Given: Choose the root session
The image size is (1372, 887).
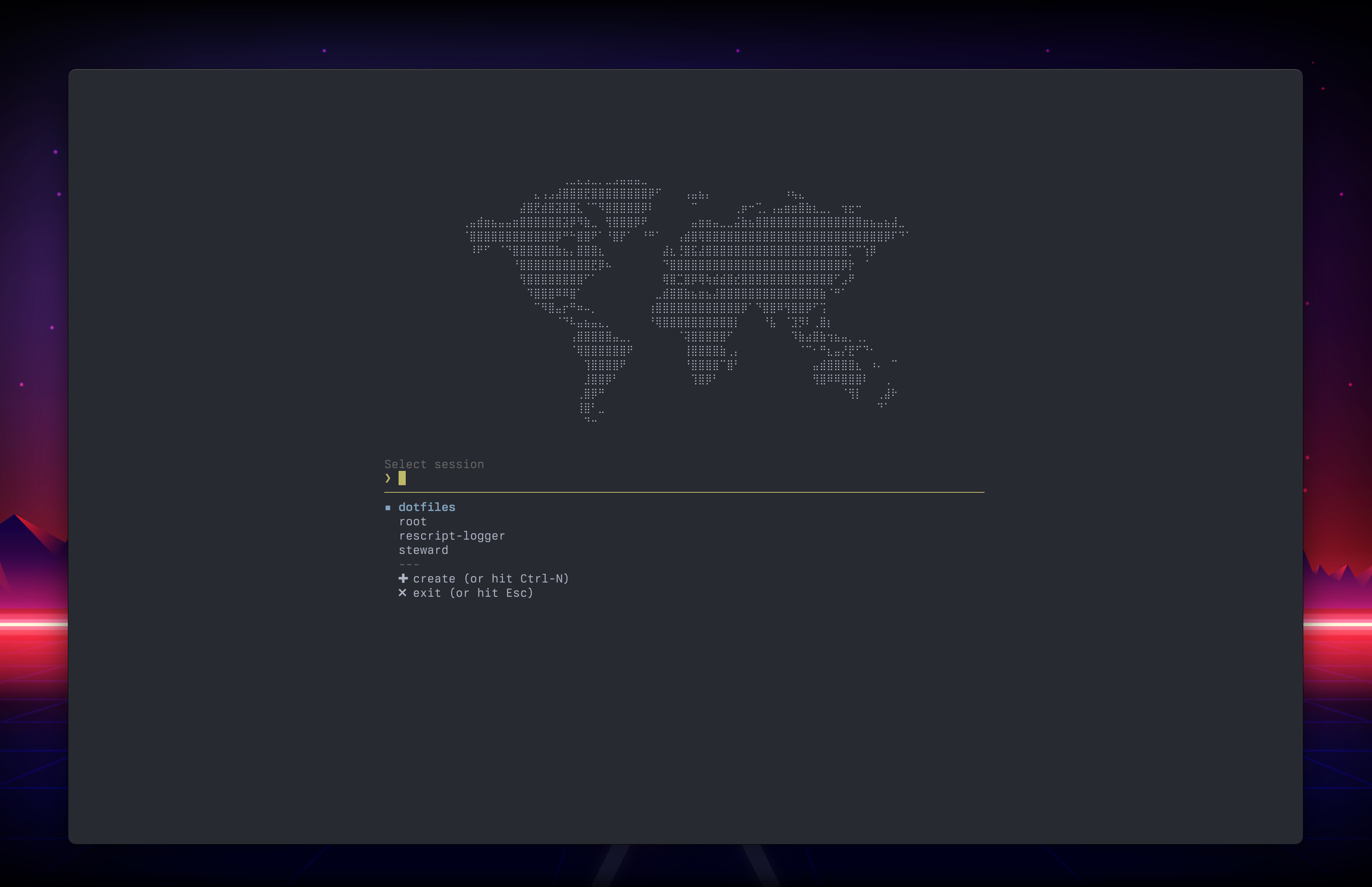Looking at the screenshot, I should (x=412, y=522).
